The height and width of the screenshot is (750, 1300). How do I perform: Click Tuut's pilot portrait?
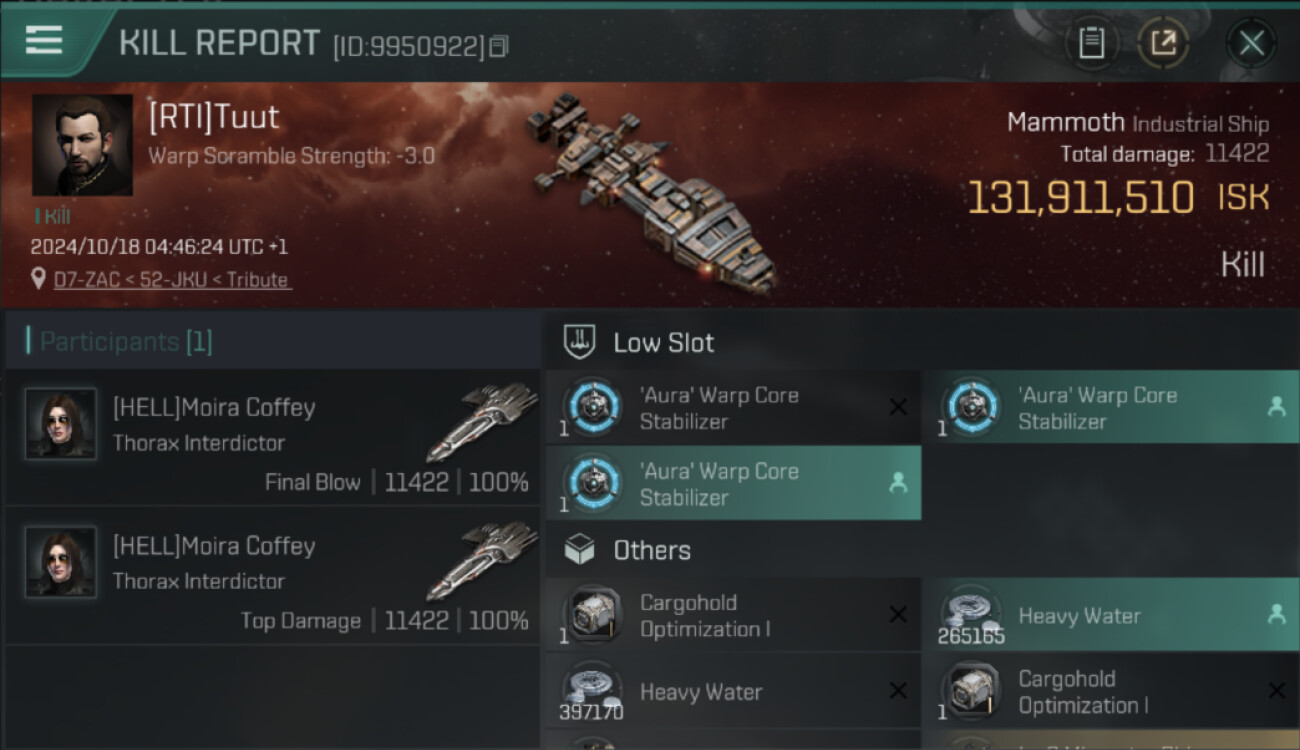pyautogui.click(x=82, y=145)
